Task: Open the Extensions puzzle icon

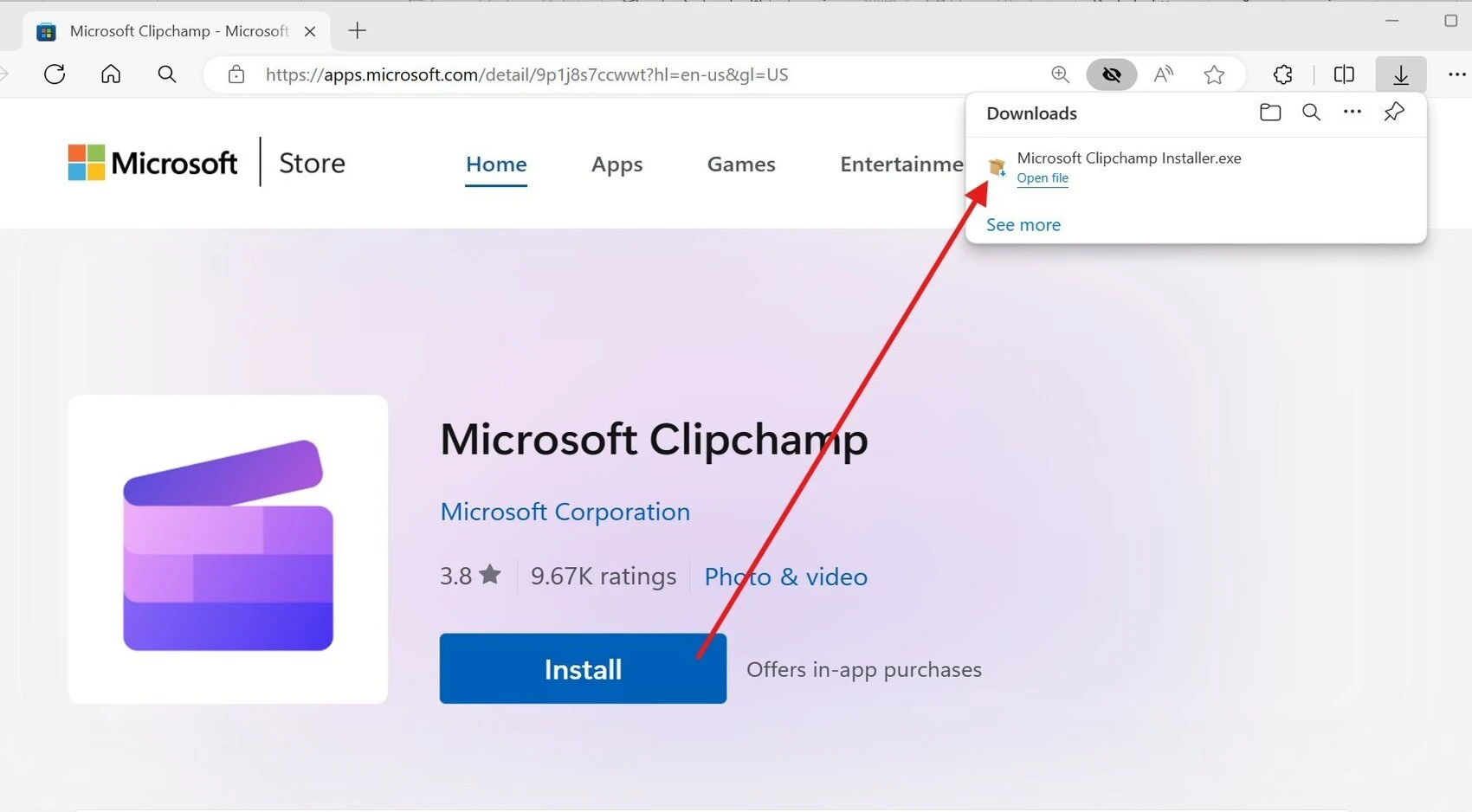Action: click(1283, 74)
